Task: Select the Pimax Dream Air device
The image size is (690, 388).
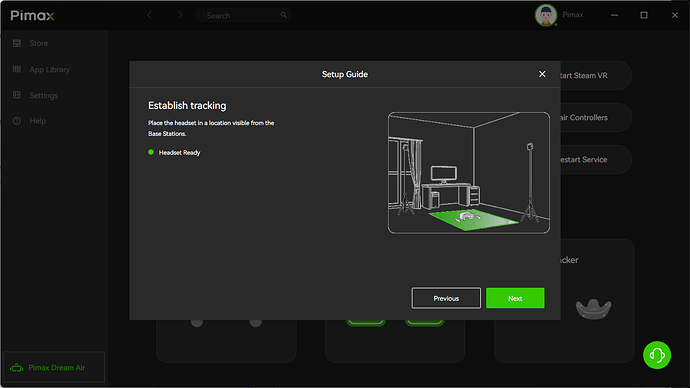Action: [x=54, y=367]
